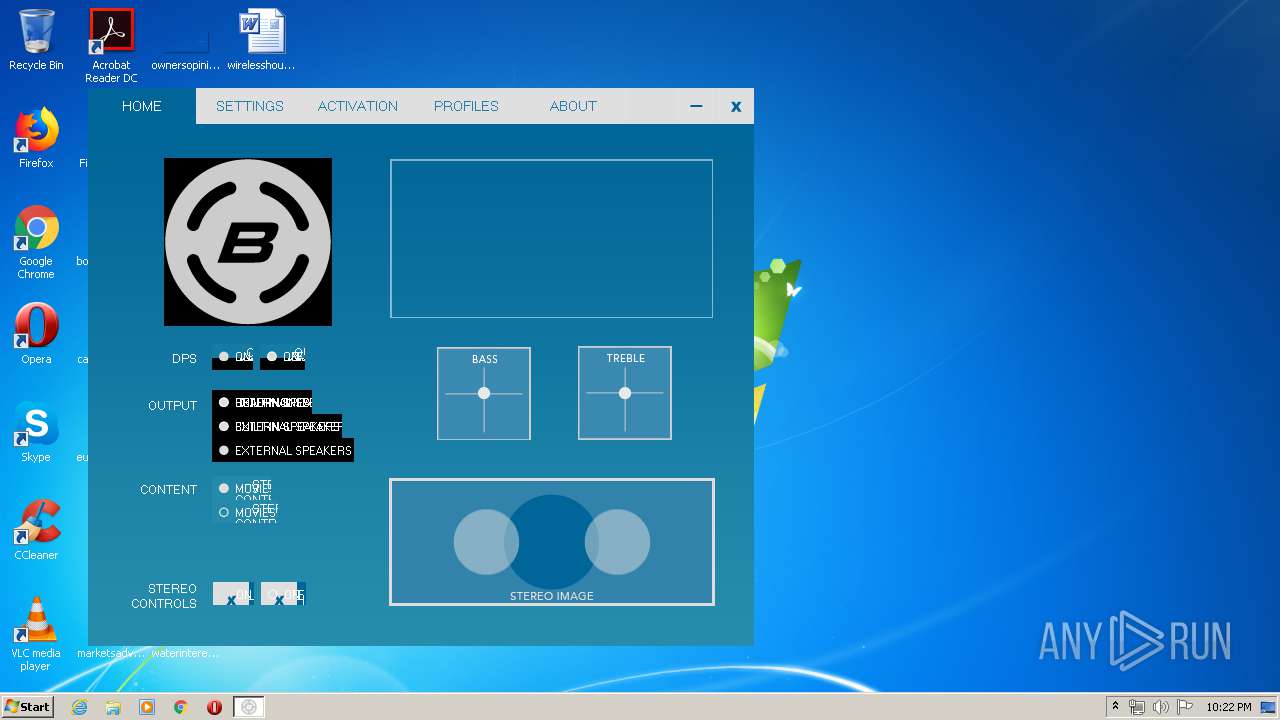1280x720 pixels.
Task: Click the Bongiovi B logo image
Action: coord(248,242)
